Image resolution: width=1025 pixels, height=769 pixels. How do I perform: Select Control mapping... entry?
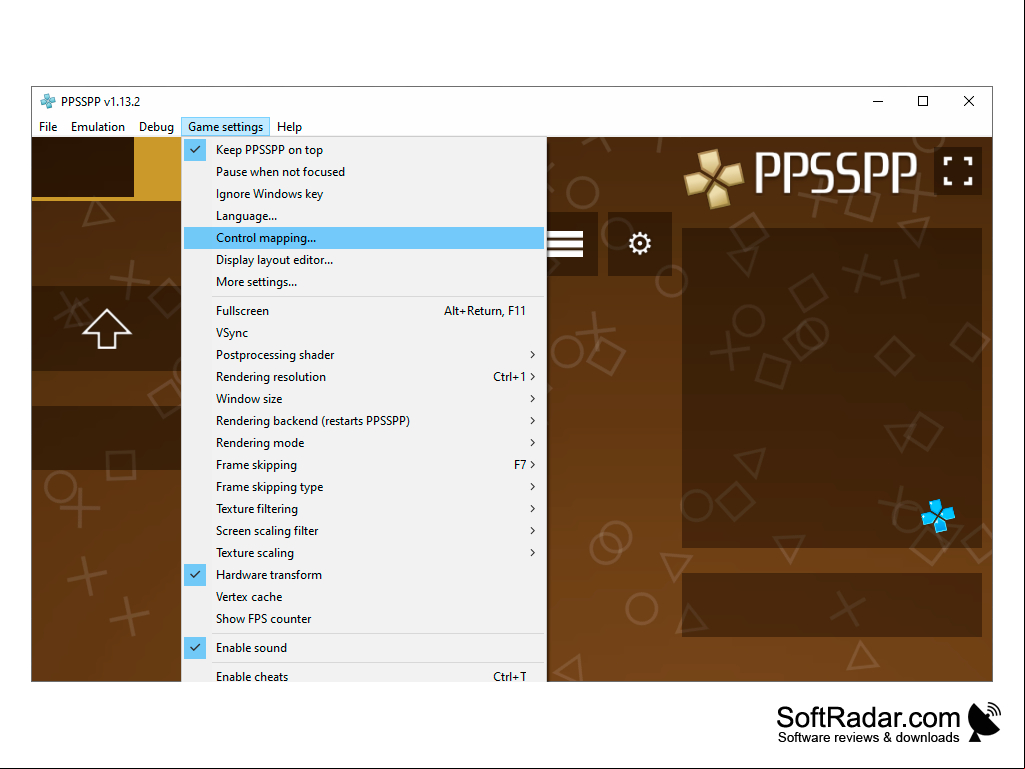pyautogui.click(x=363, y=238)
